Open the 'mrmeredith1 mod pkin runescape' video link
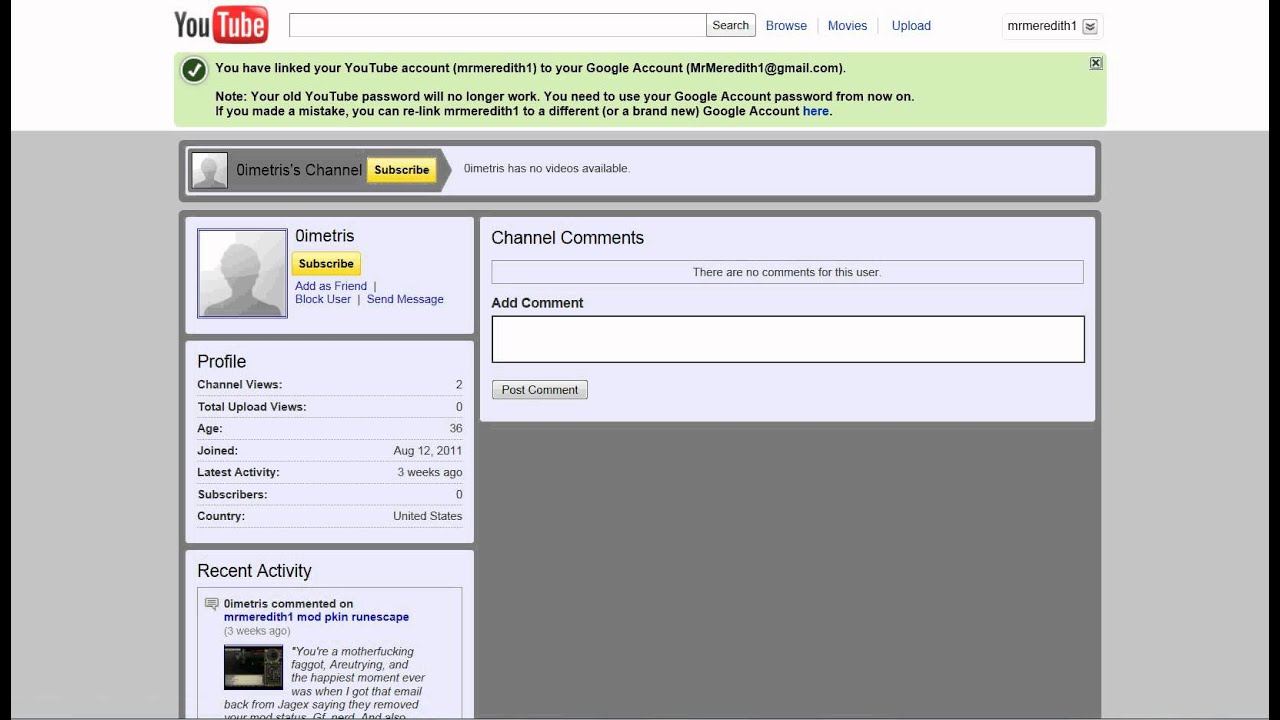This screenshot has width=1280, height=720. coord(316,617)
